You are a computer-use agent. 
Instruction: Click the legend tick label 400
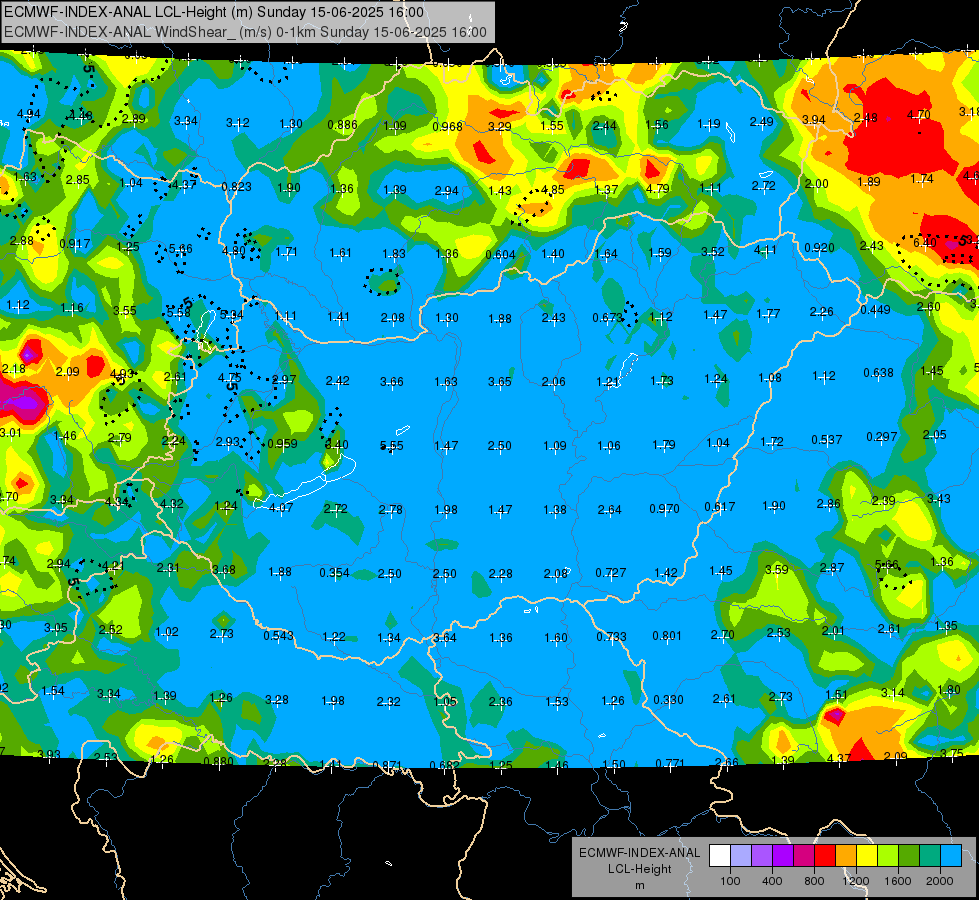(x=772, y=881)
